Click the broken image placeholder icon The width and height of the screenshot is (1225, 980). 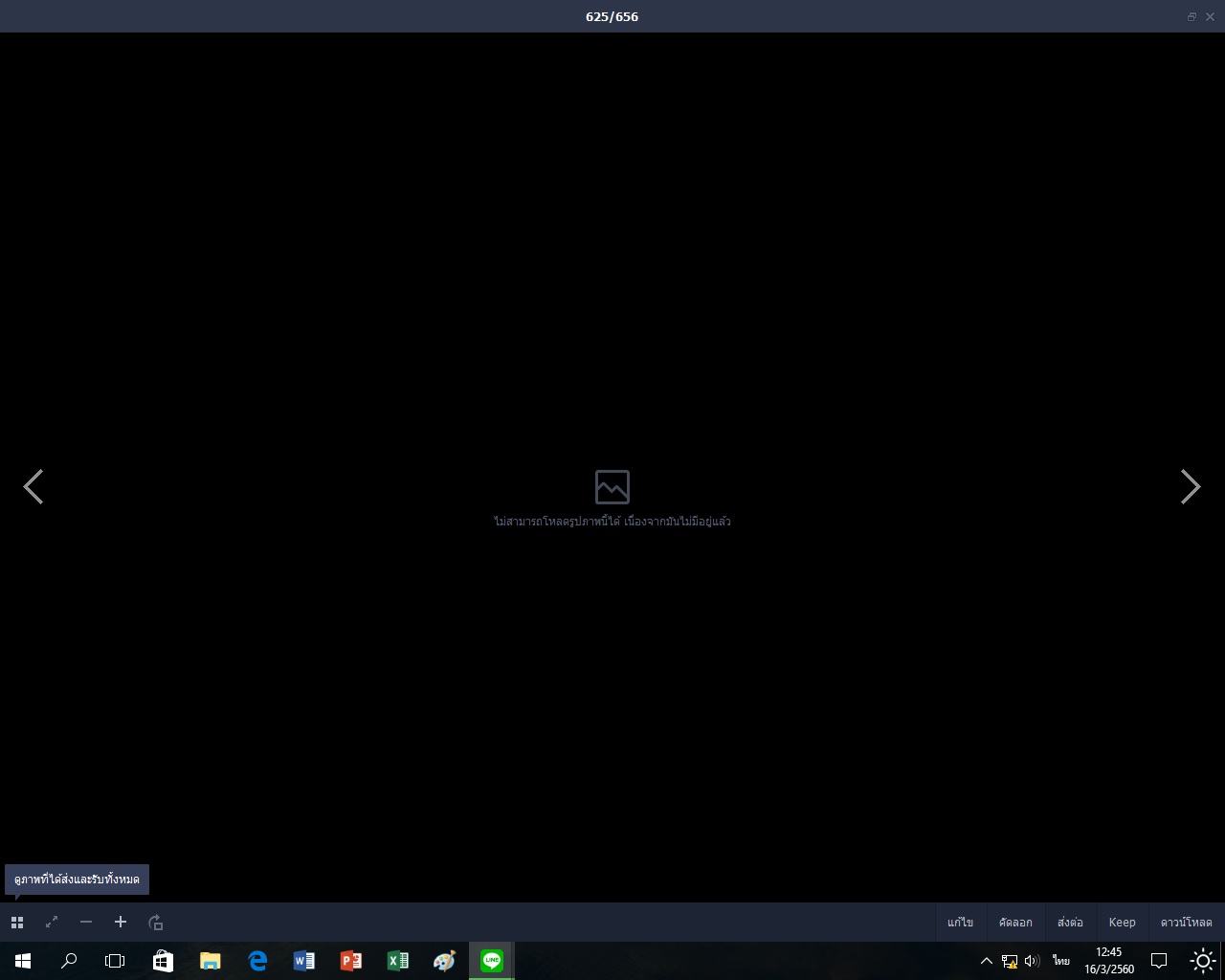pos(612,486)
